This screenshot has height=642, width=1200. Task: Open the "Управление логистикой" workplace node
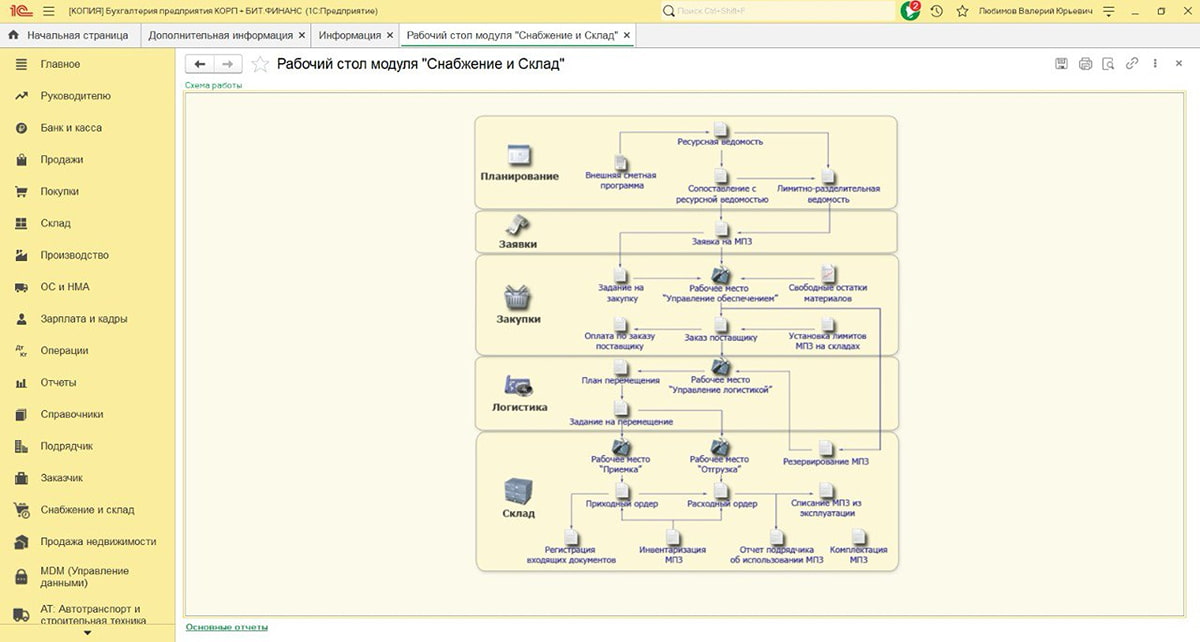coord(720,374)
